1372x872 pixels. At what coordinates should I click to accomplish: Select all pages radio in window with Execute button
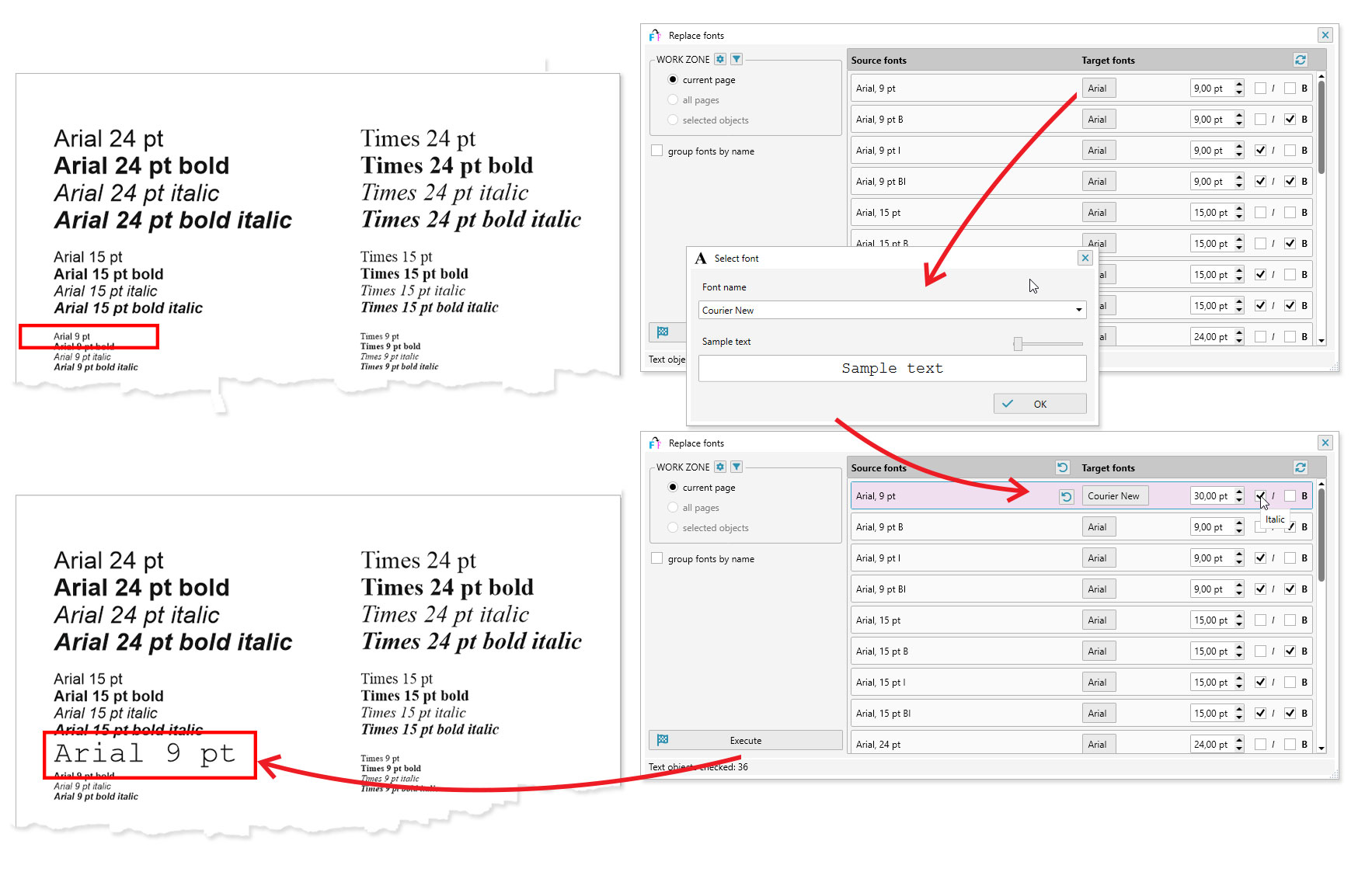coord(673,508)
